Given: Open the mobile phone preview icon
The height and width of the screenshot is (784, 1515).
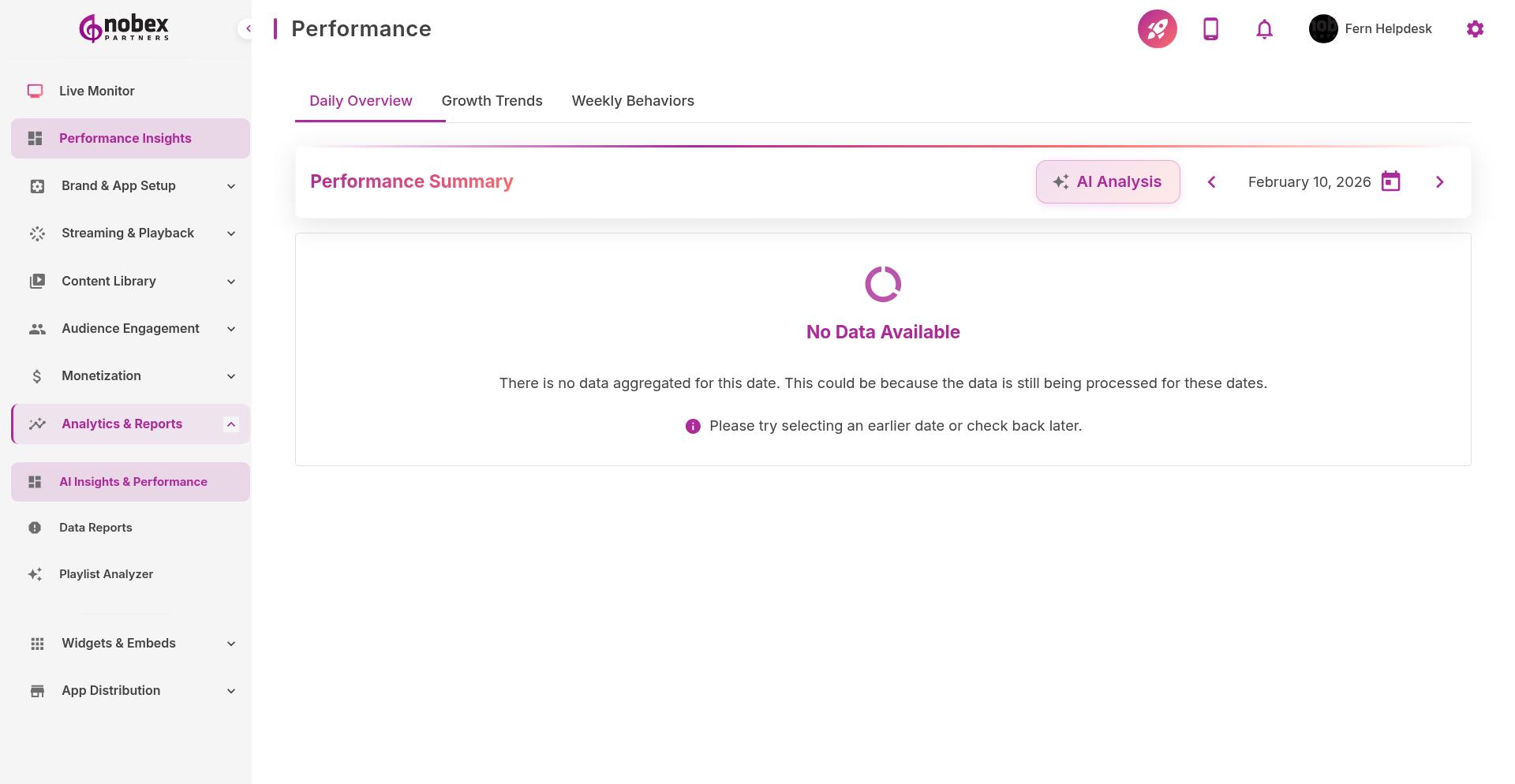Looking at the screenshot, I should coord(1210,29).
